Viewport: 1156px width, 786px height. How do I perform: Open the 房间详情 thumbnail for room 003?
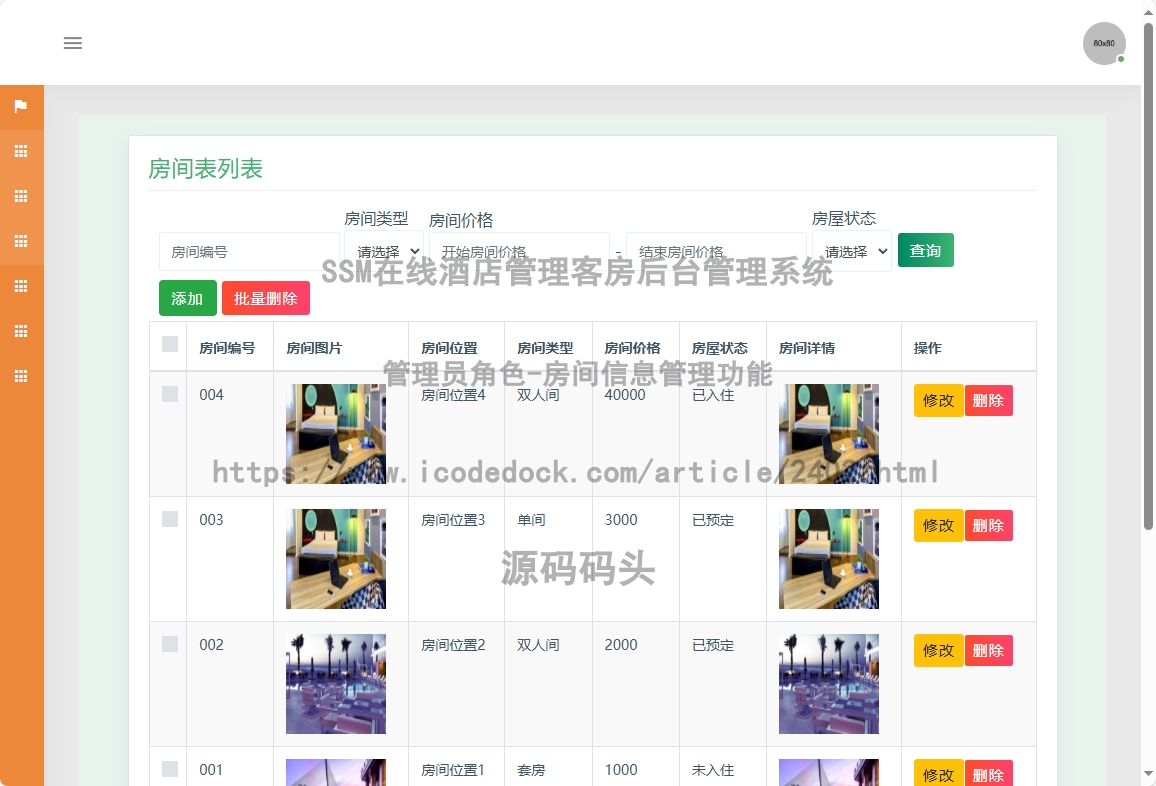pyautogui.click(x=829, y=559)
